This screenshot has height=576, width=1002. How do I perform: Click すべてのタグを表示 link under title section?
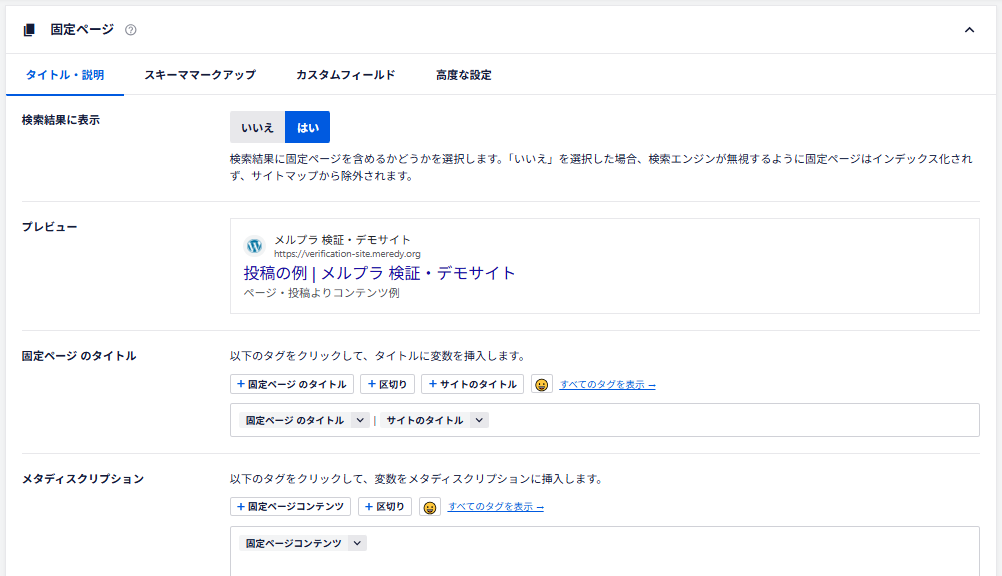point(607,385)
